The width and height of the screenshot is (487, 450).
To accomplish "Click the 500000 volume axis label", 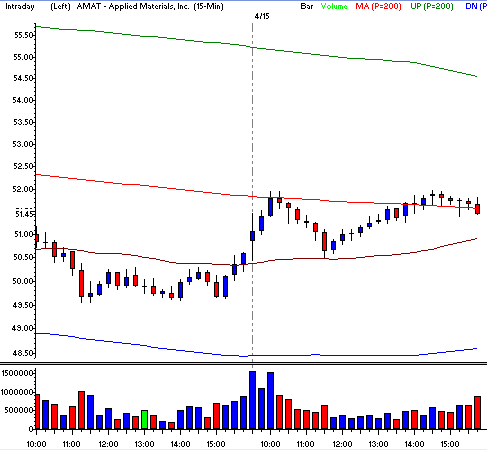I will coord(19,410).
